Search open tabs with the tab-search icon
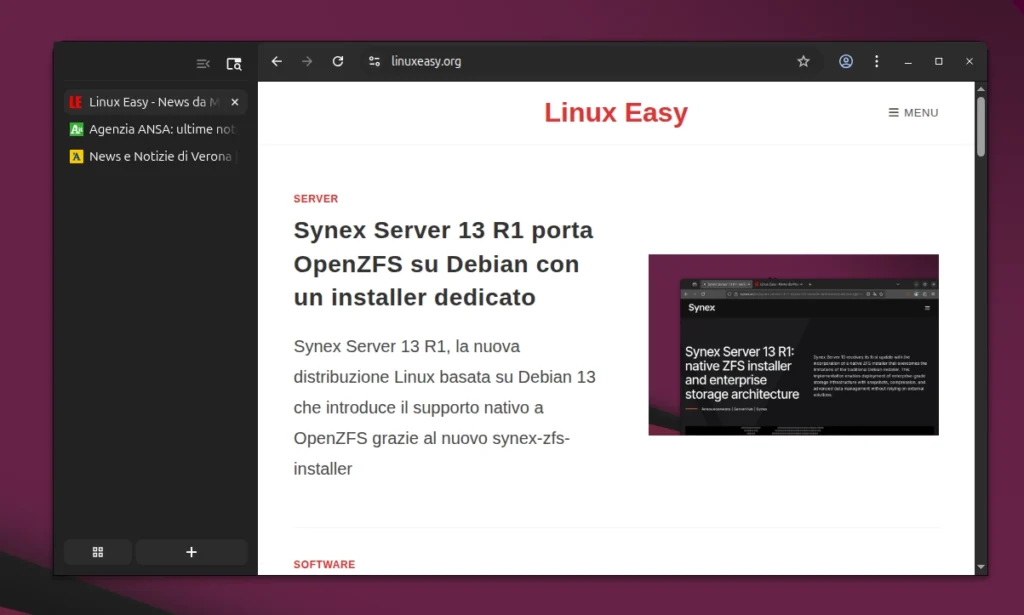 234,62
